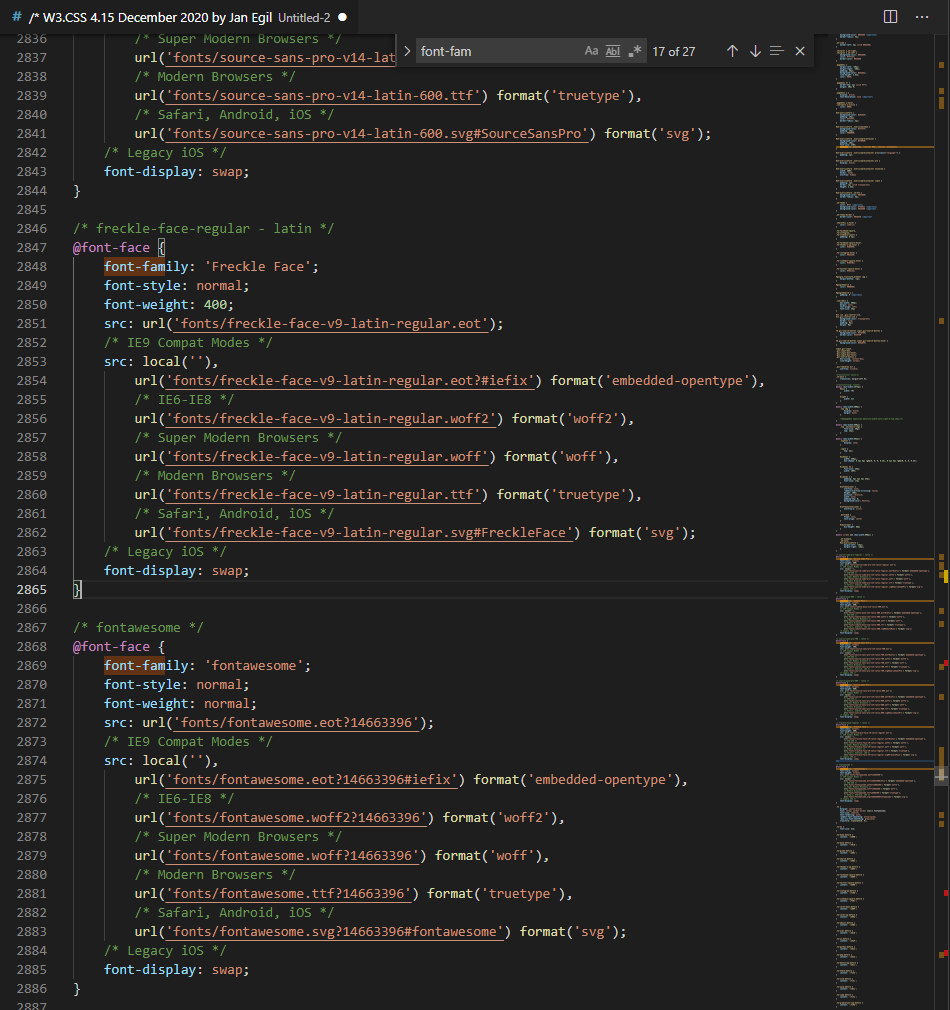This screenshot has width=950, height=1010.
Task: Open the fontawesome.woff2?14663396 link
Action: coord(296,817)
